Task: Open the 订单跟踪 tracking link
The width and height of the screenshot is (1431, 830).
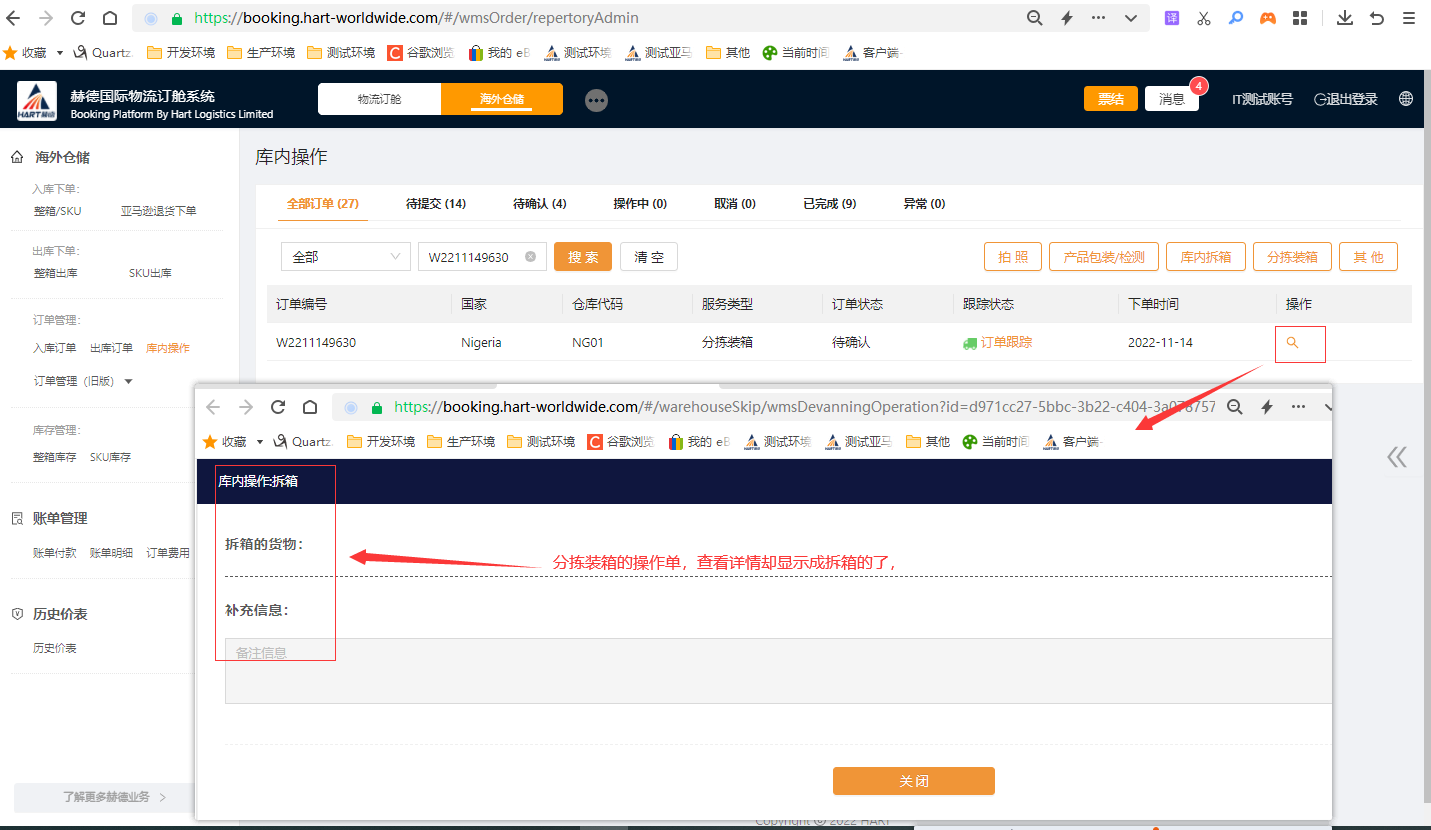Action: coord(1005,342)
